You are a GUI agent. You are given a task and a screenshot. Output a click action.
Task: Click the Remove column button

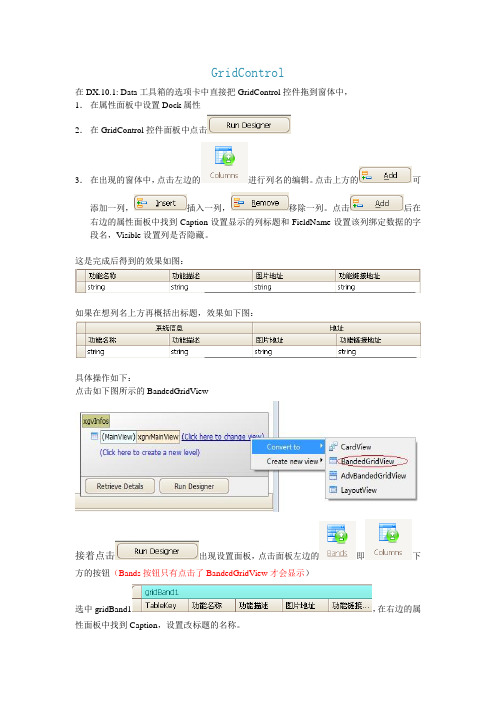click(x=260, y=203)
